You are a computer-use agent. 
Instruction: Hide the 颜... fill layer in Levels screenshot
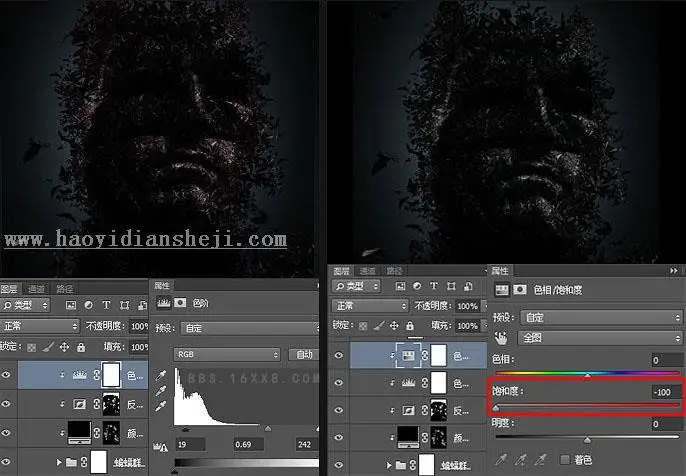pos(6,433)
